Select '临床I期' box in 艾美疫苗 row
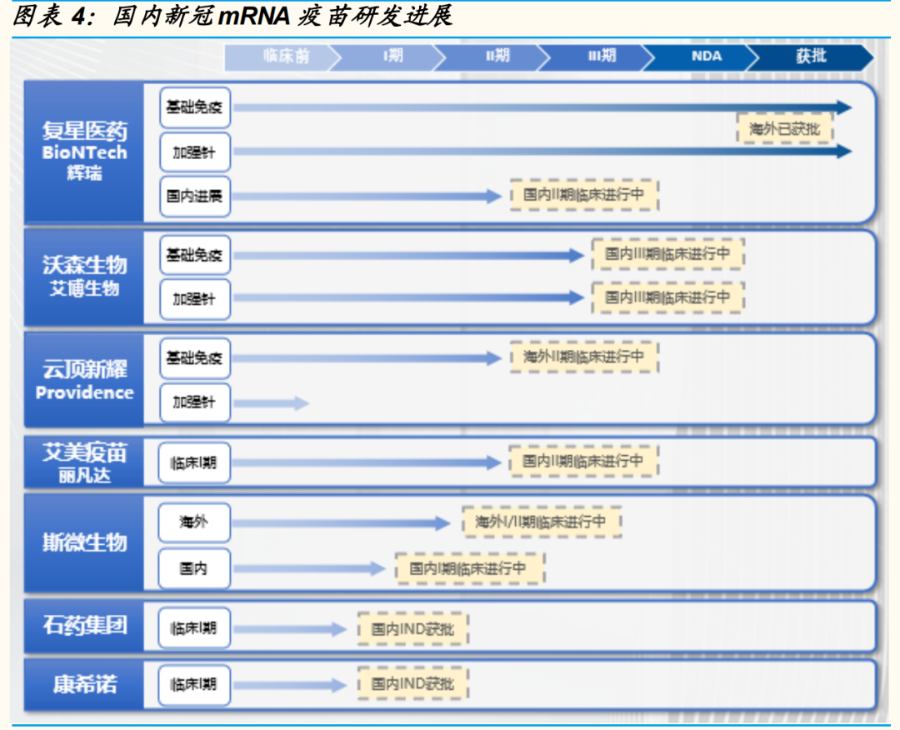 [194, 463]
